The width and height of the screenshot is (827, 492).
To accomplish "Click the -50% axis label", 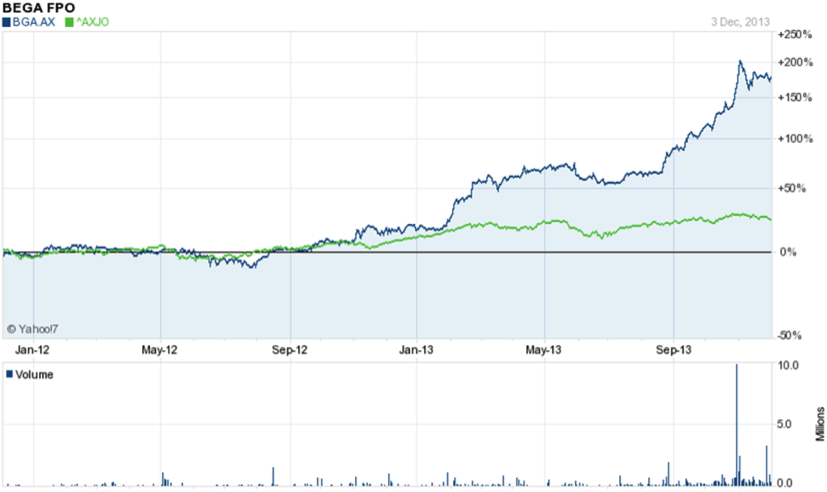I will click(x=789, y=335).
